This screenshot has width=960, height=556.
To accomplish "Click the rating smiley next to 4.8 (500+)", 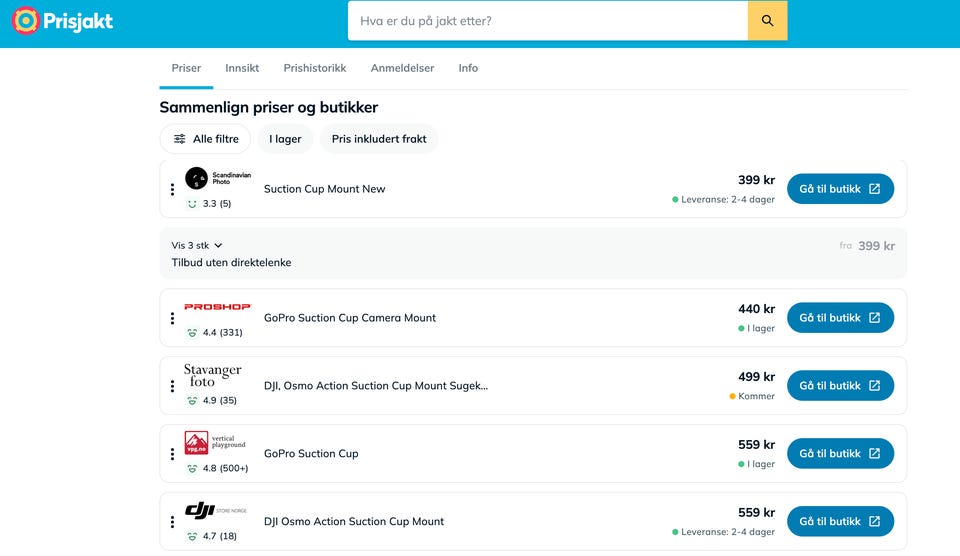I will point(192,468).
